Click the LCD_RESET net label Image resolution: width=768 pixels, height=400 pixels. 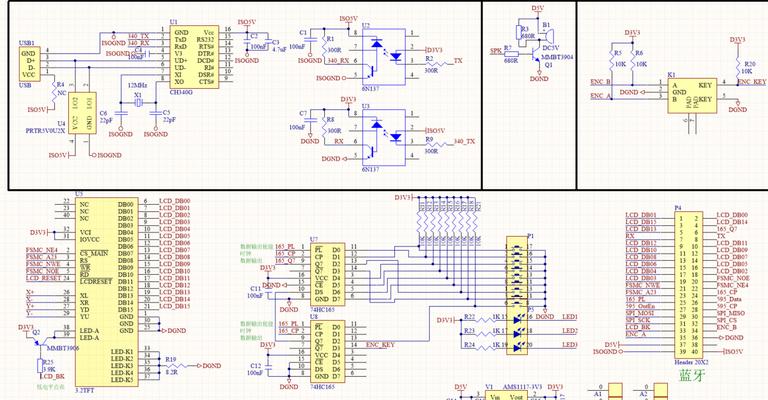click(44, 278)
